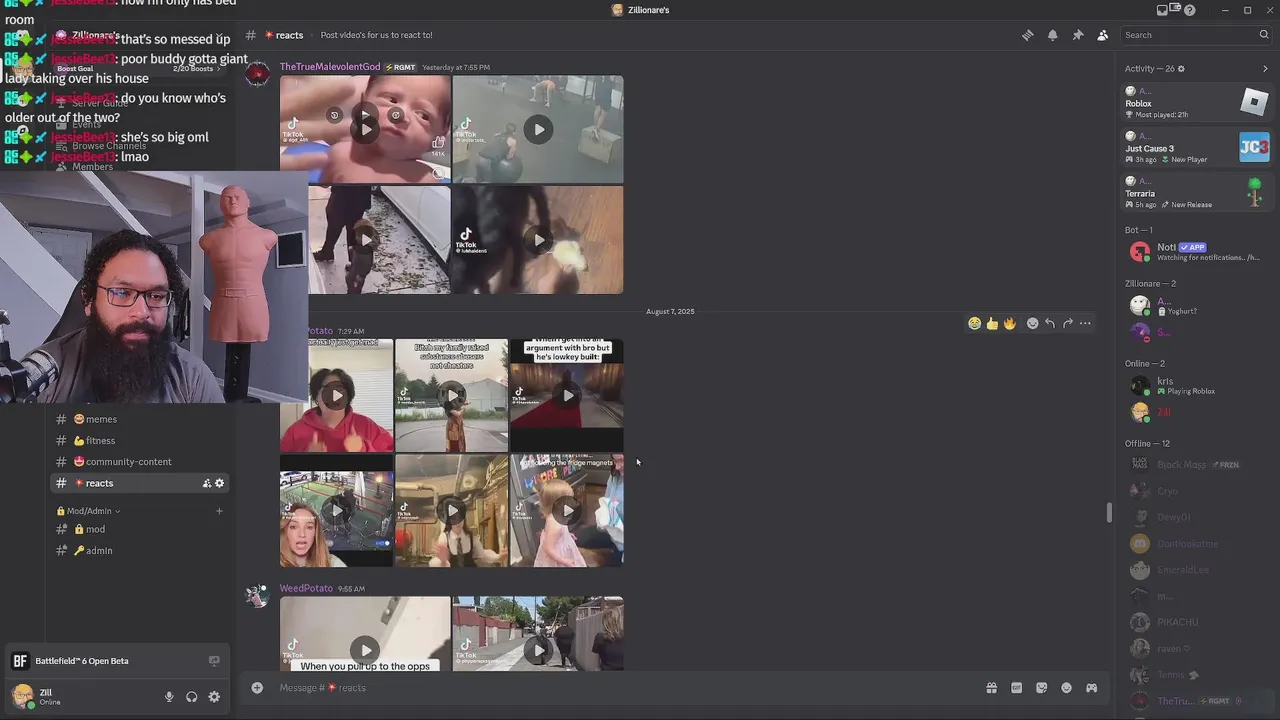Open Black Mass offline member
1280x720 pixels.
(1197, 465)
